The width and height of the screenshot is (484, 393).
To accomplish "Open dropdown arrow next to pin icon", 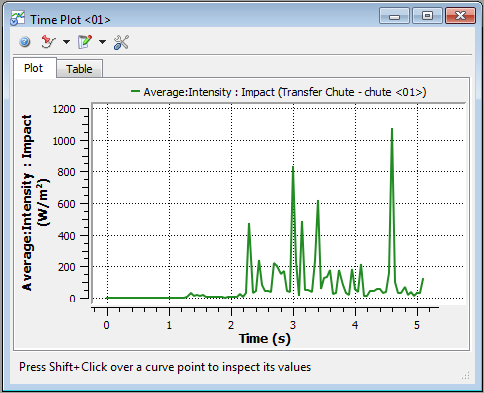I will coord(66,42).
